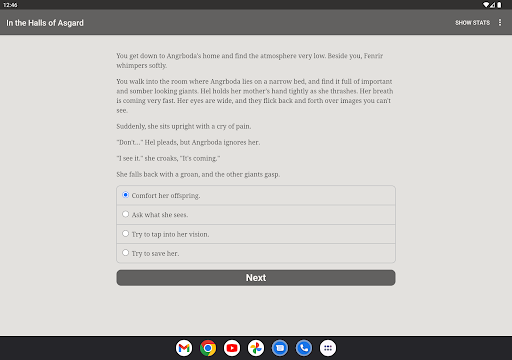The width and height of the screenshot is (512, 360).
Task: Click the clock in the status bar
Action: (x=10, y=5)
